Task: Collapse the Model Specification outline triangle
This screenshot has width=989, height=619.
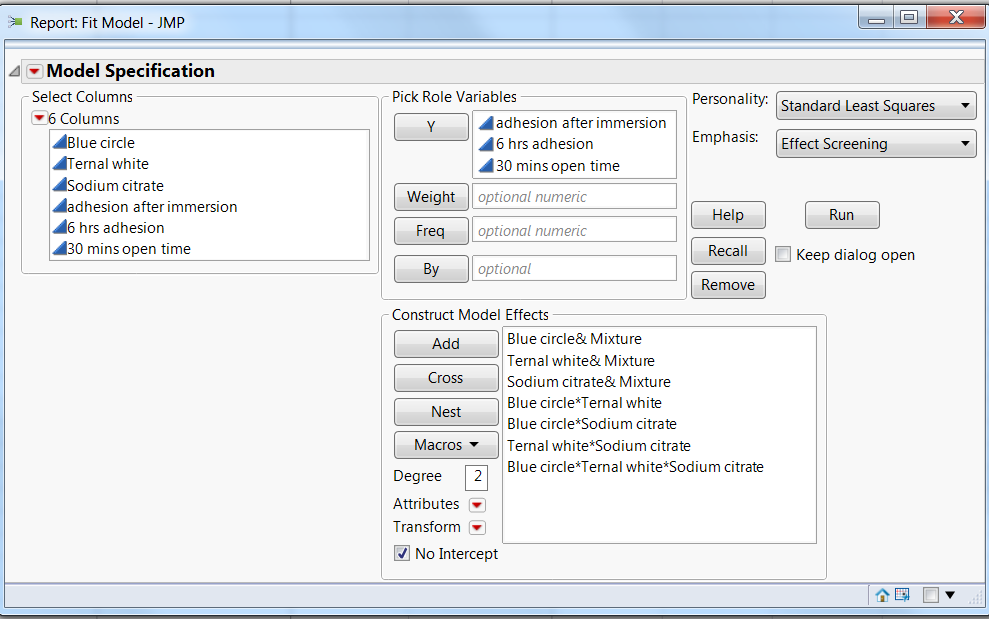Action: (x=15, y=72)
